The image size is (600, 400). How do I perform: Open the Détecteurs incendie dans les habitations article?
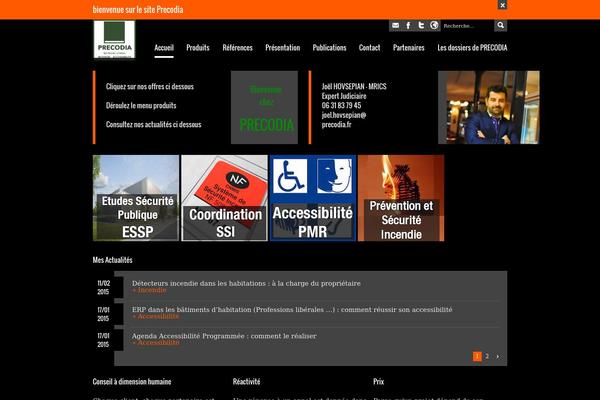coord(246,283)
